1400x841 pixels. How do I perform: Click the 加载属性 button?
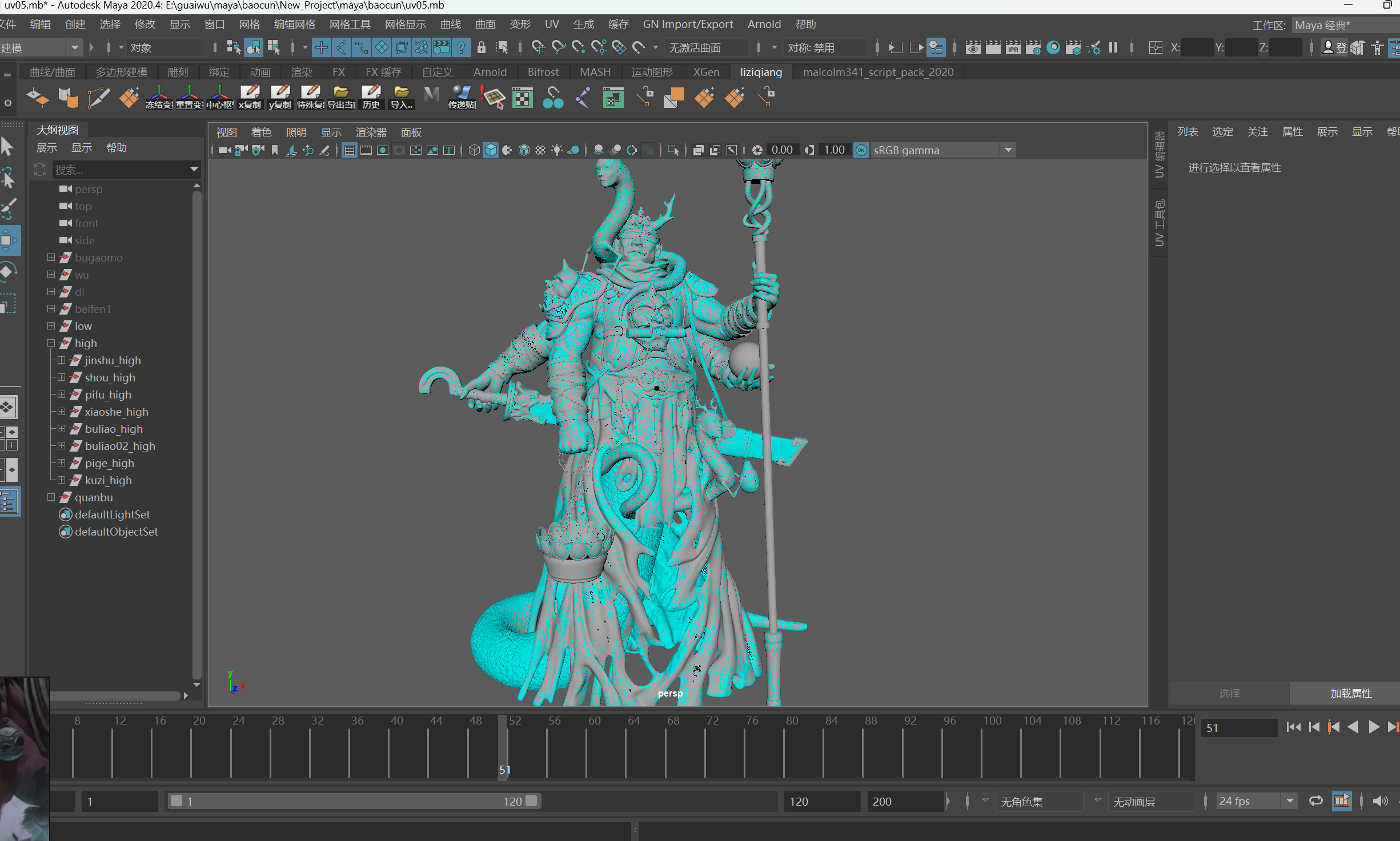point(1350,693)
